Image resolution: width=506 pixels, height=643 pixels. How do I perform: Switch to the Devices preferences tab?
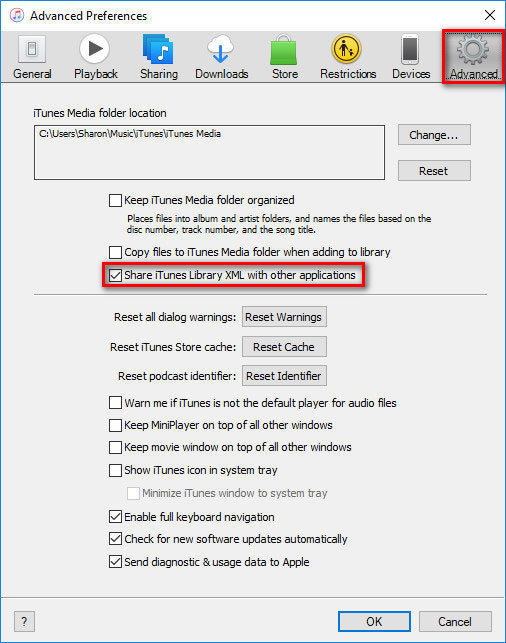[410, 57]
